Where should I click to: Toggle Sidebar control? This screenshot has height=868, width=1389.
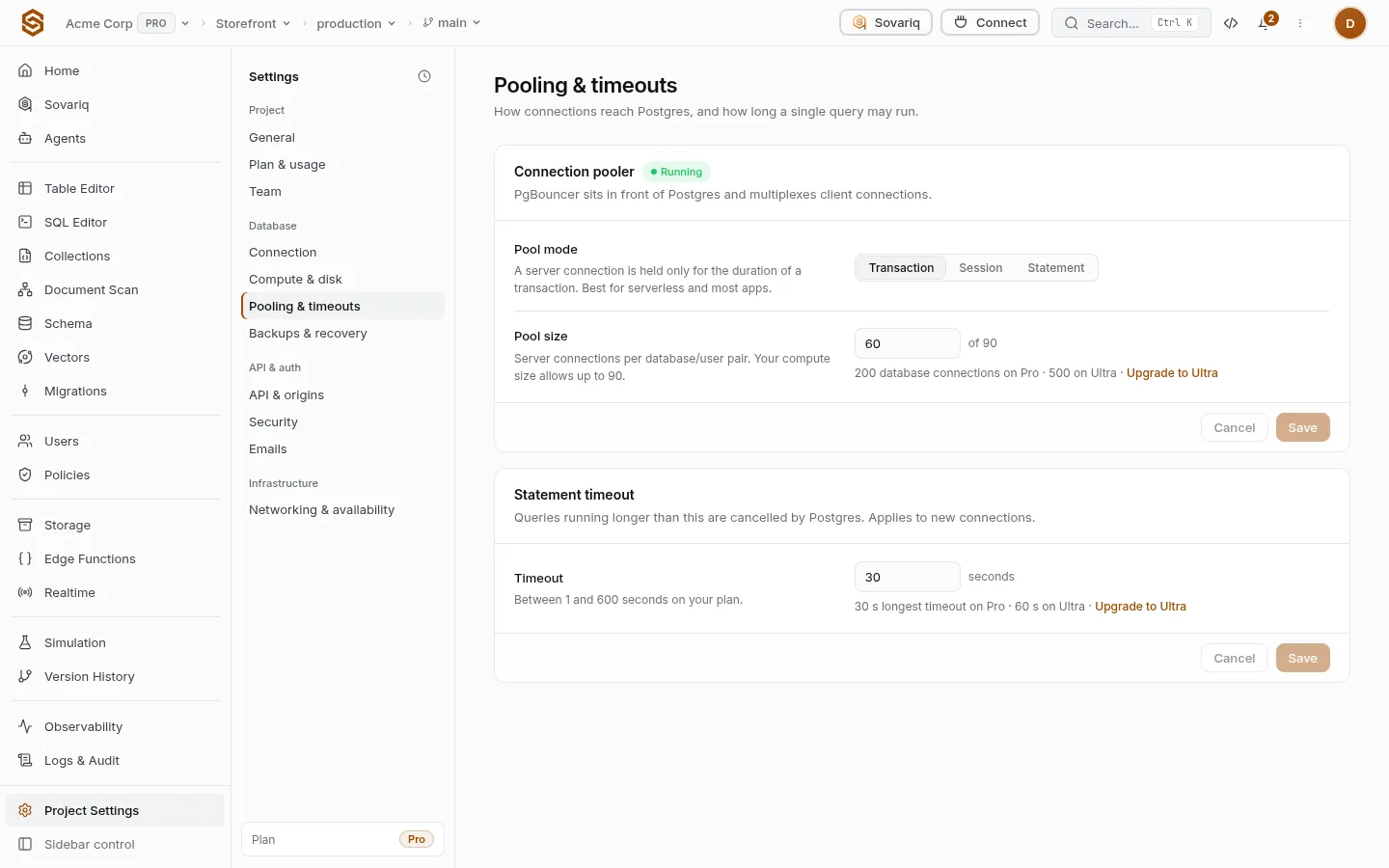click(116, 844)
